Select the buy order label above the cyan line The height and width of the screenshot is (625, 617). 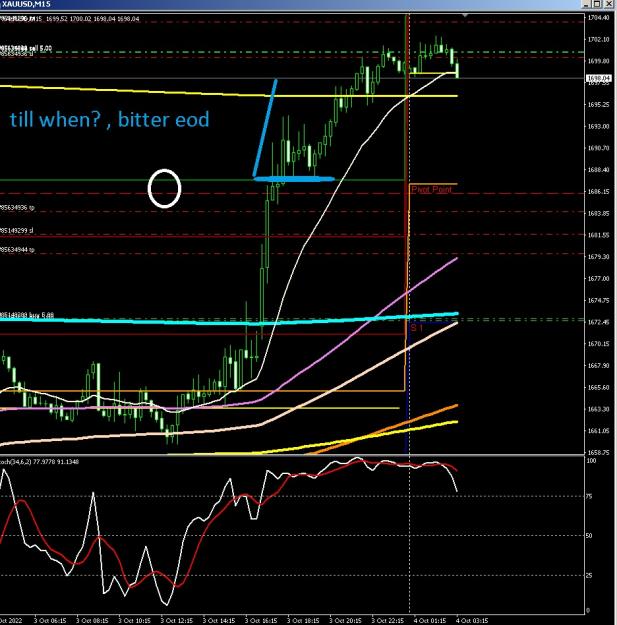27,315
